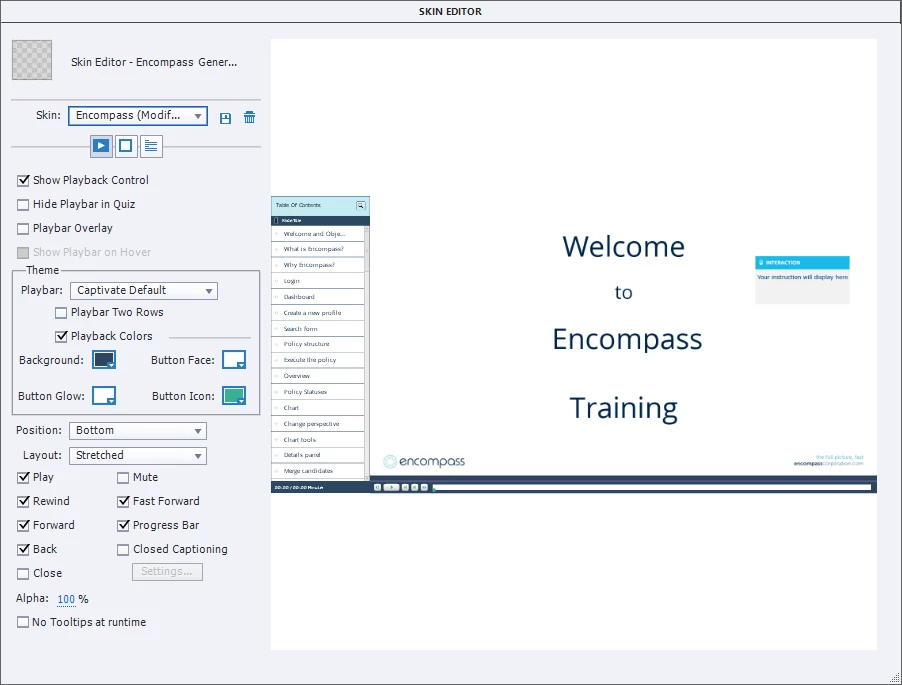Open the Skin dropdown
The image size is (902, 685).
[x=137, y=116]
